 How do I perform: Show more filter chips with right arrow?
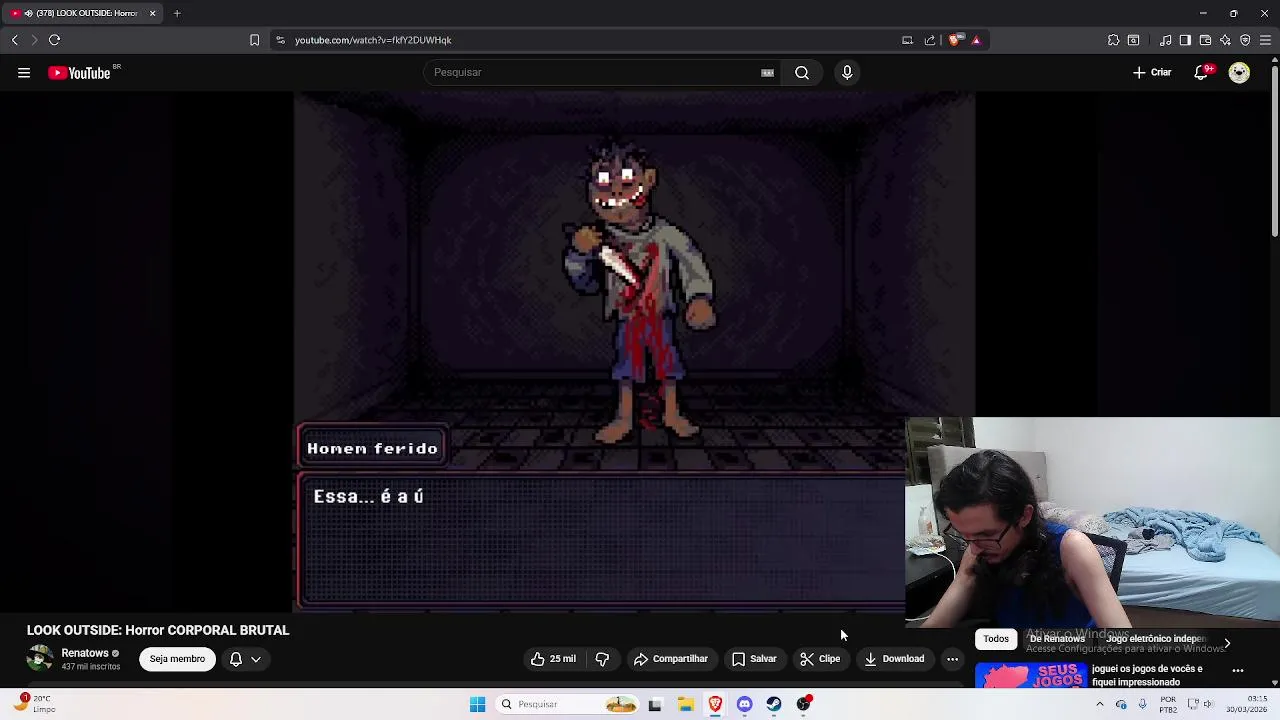pos(1227,643)
